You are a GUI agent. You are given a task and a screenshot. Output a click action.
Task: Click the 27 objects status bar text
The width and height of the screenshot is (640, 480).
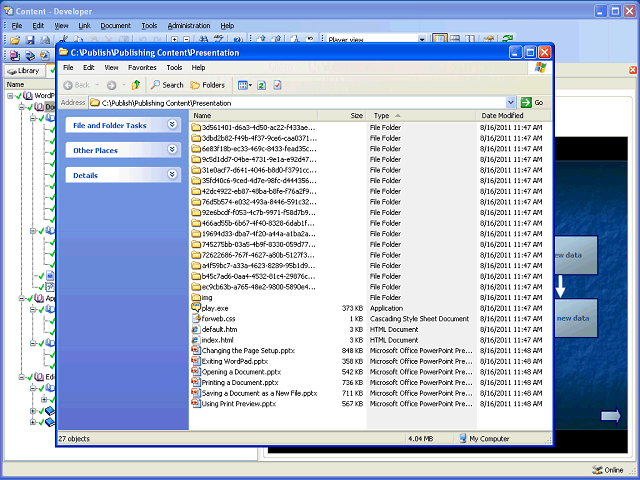[x=74, y=439]
